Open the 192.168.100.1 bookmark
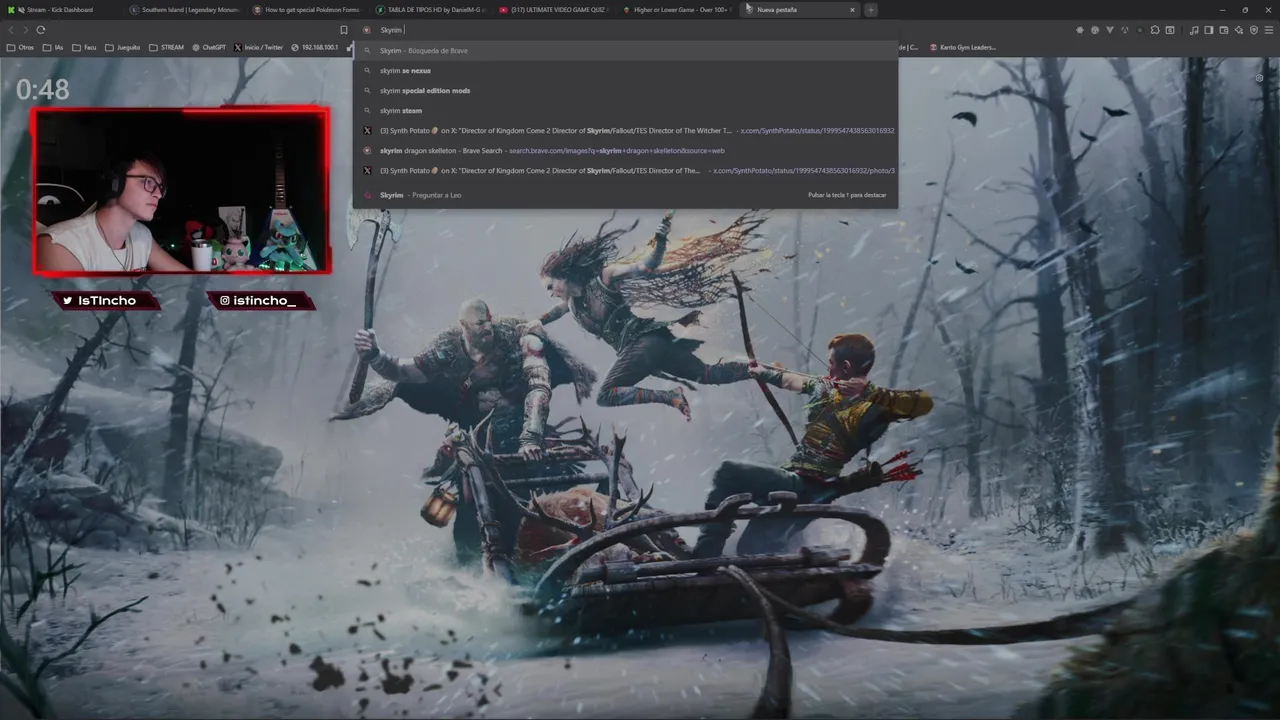The height and width of the screenshot is (720, 1280). [315, 47]
